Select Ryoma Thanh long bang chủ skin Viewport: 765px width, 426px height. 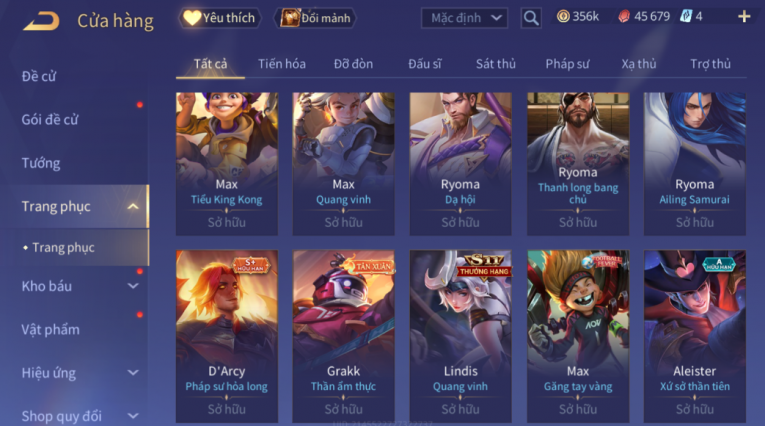[x=578, y=164]
